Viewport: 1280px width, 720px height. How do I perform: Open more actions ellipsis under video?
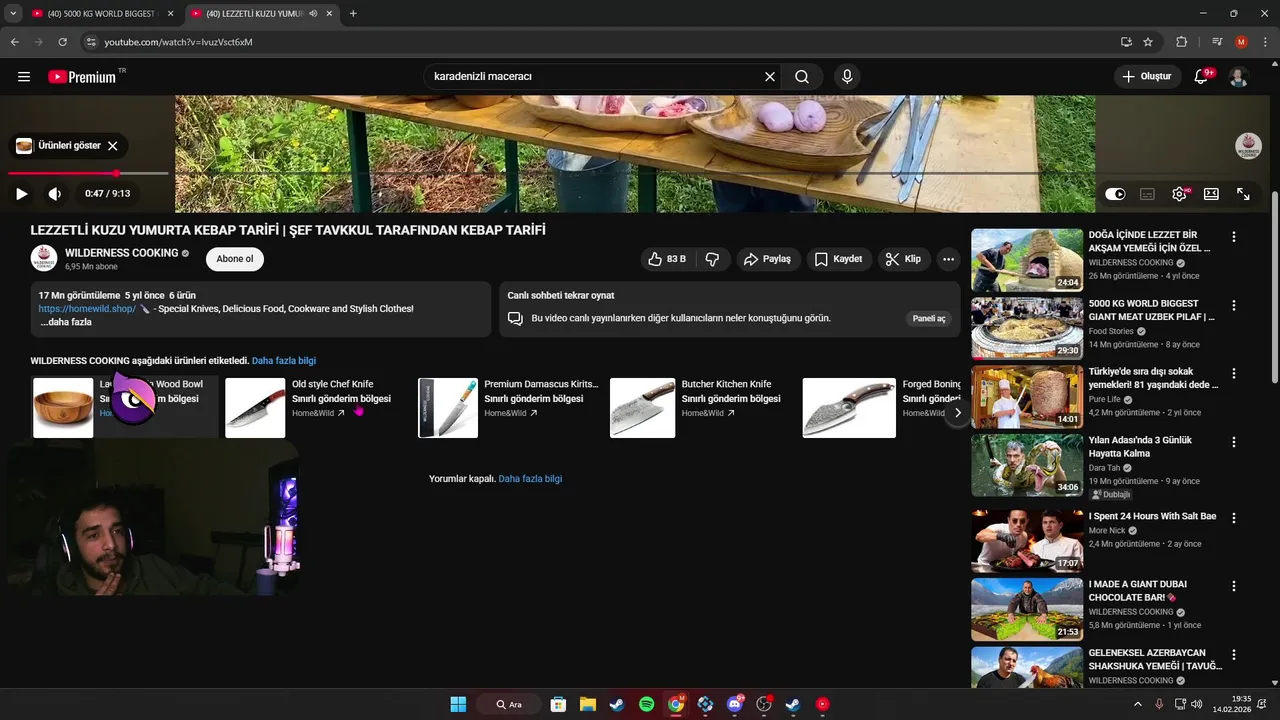(x=948, y=259)
